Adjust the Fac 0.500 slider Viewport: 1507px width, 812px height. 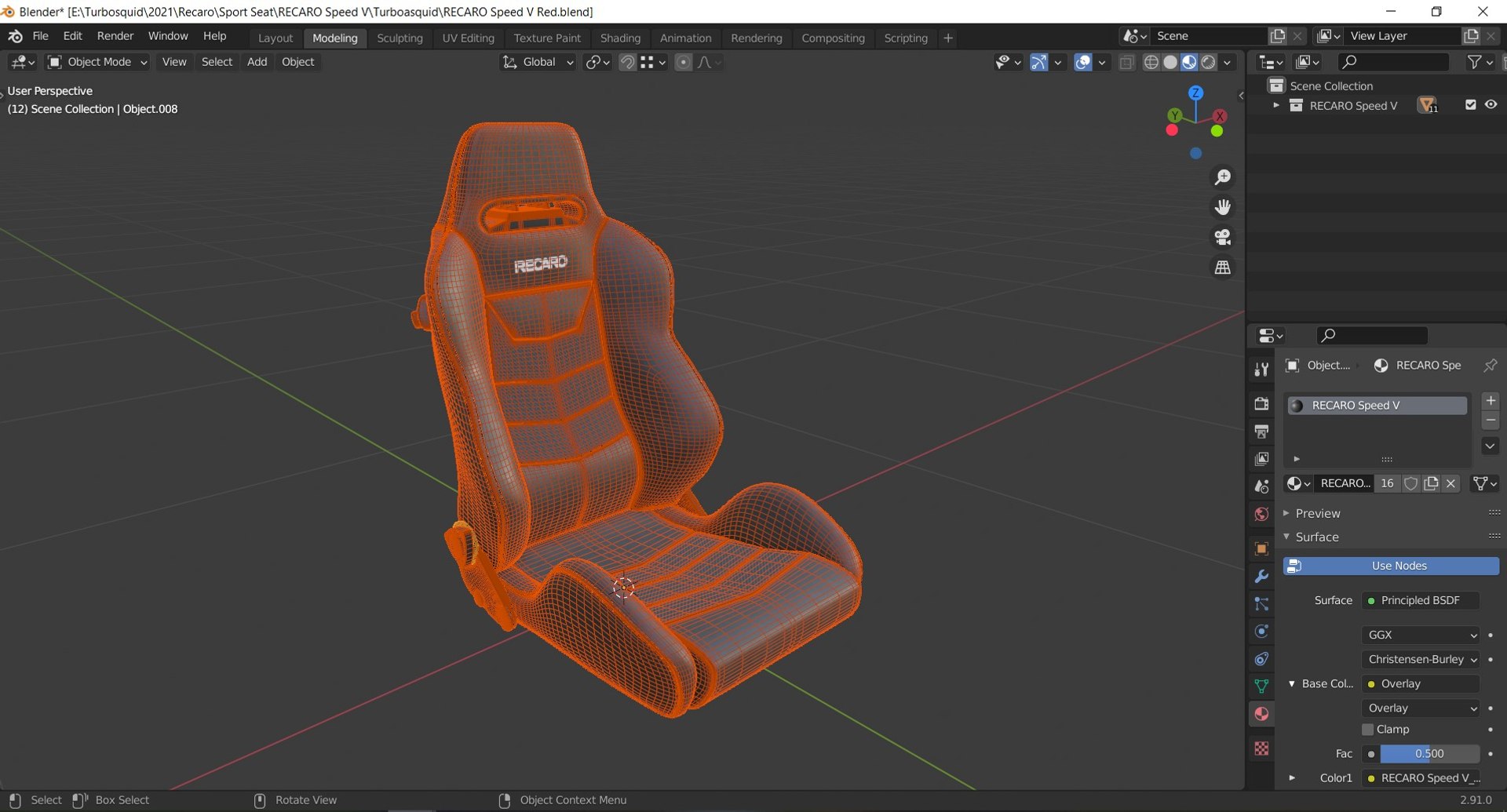(1429, 754)
